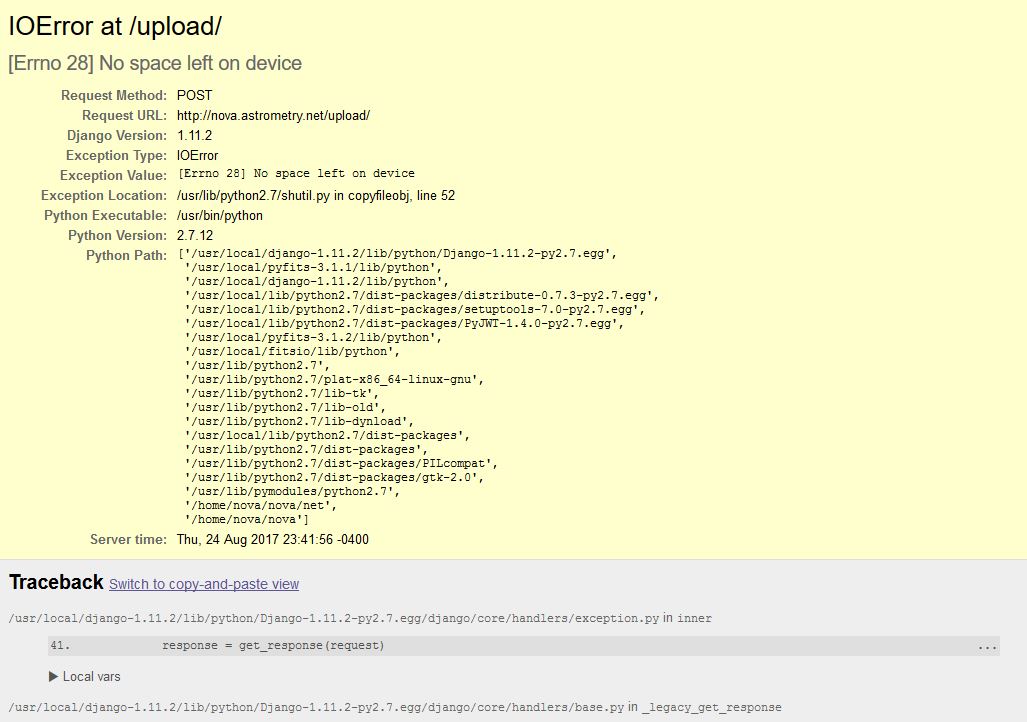Click the Request Method POST value
This screenshot has height=722, width=1027.
[194, 95]
